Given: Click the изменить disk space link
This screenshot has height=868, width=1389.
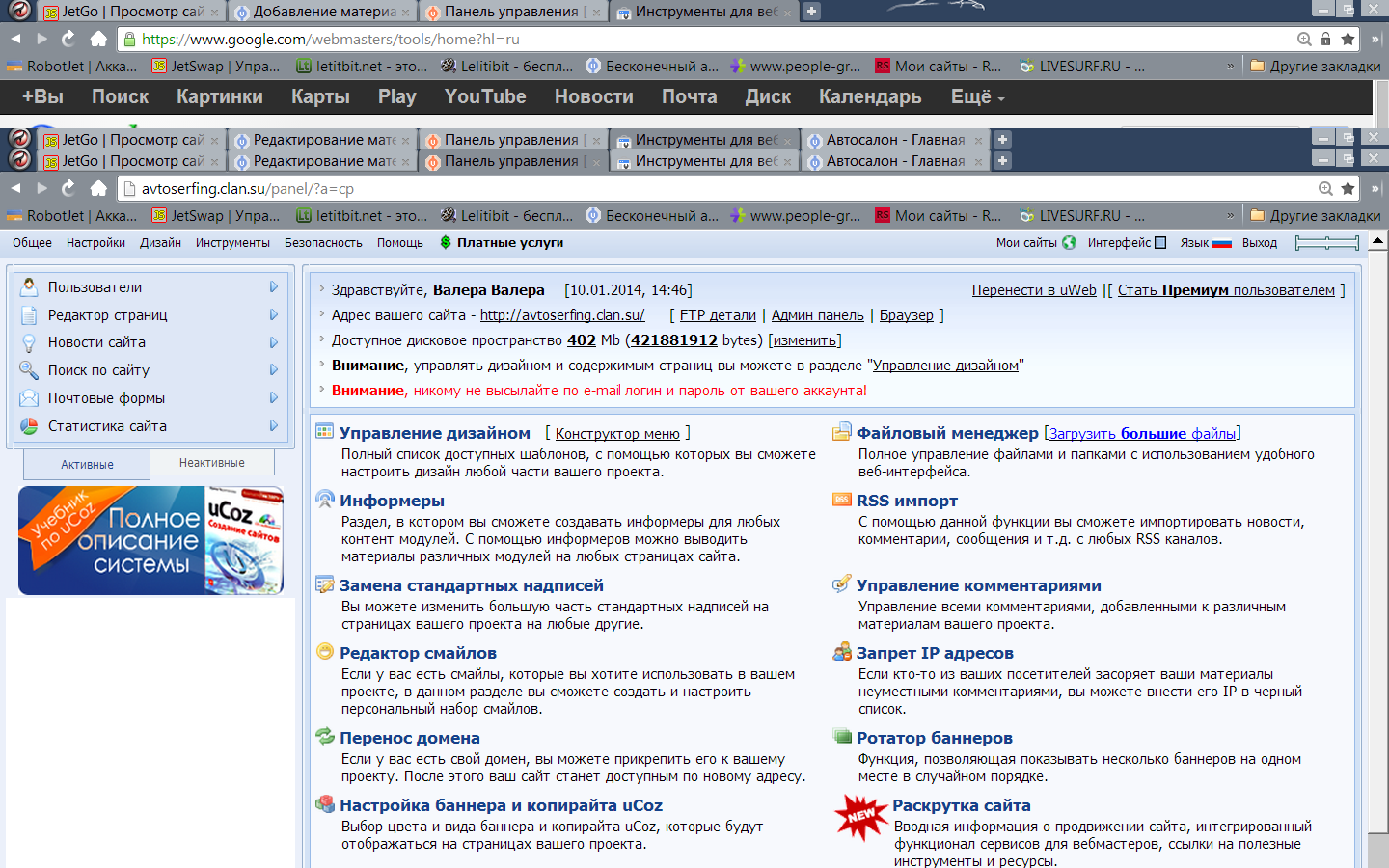Looking at the screenshot, I should click(x=804, y=339).
